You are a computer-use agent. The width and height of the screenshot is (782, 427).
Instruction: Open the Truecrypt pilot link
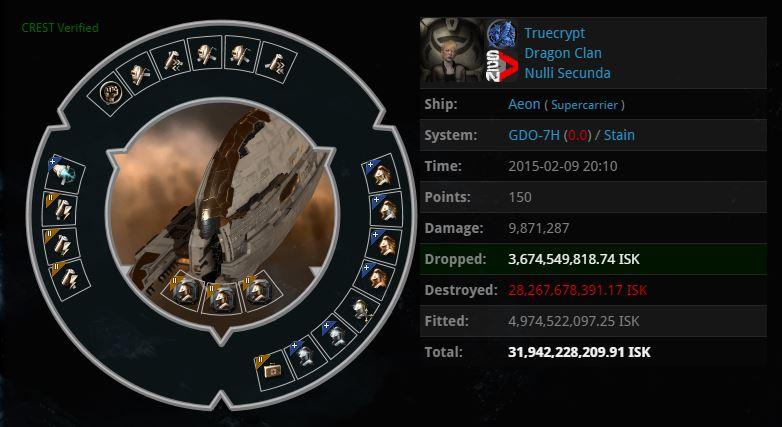point(555,33)
